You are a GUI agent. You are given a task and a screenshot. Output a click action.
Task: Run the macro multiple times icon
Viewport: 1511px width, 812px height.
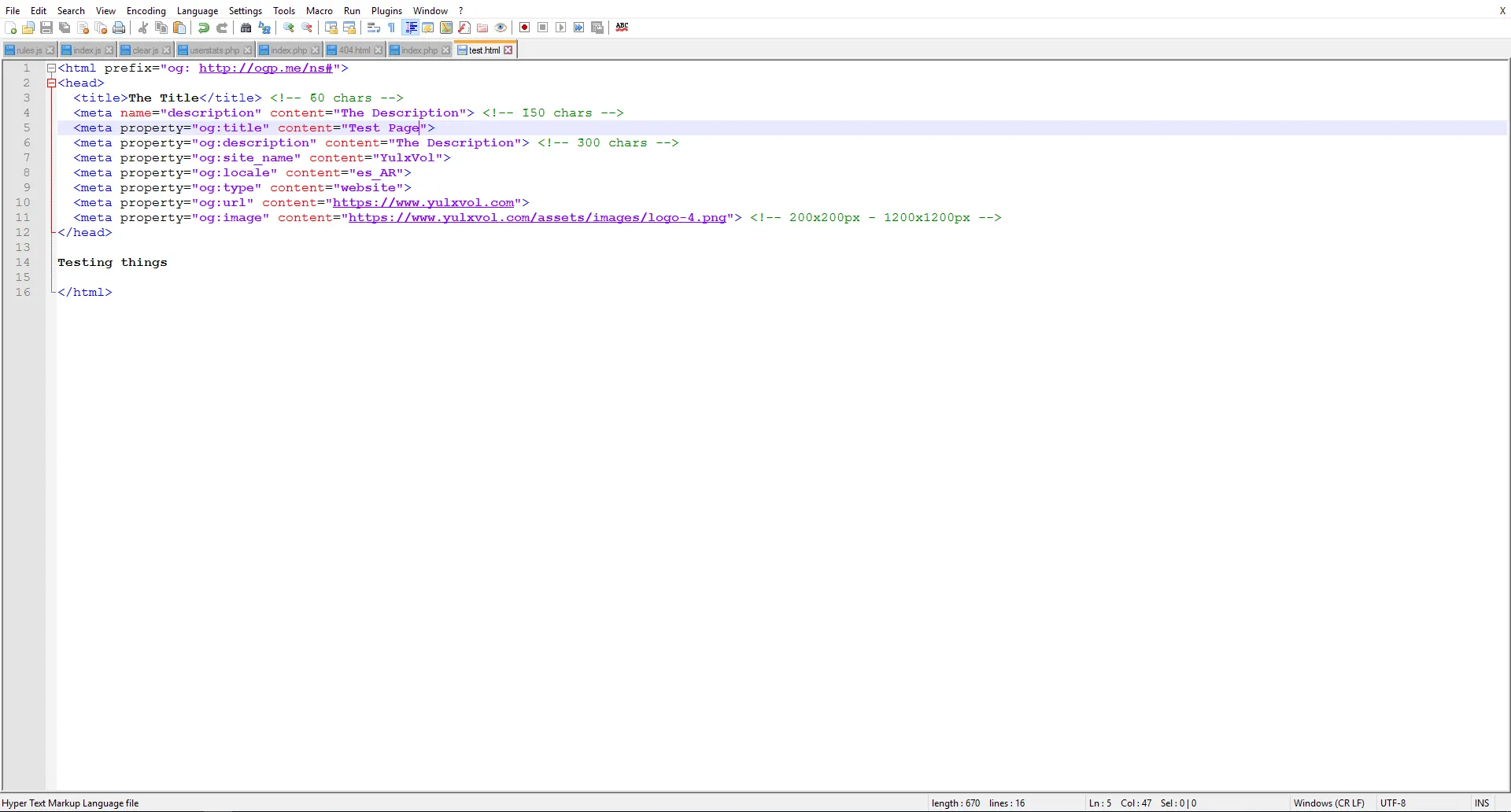coord(579,28)
